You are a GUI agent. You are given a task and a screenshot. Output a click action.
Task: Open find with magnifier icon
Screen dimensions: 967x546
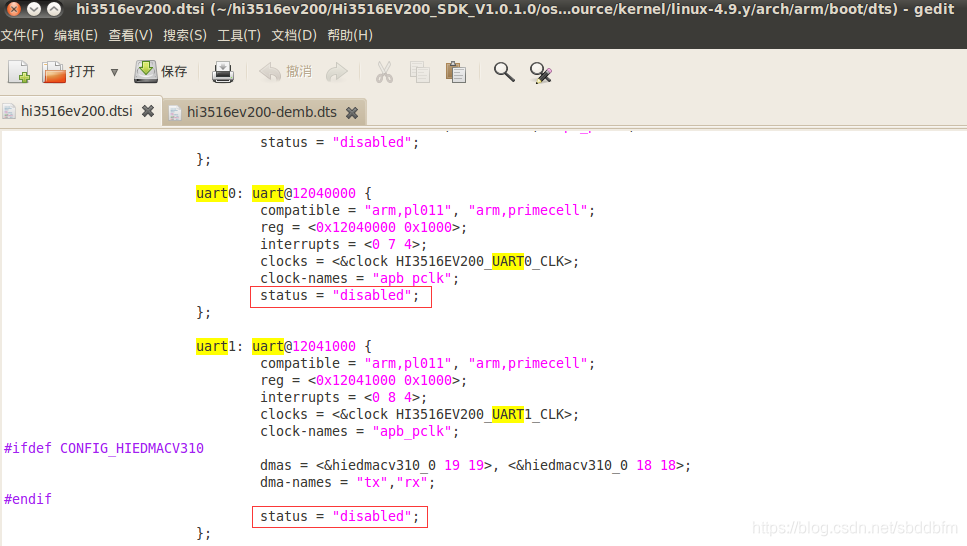click(x=504, y=72)
